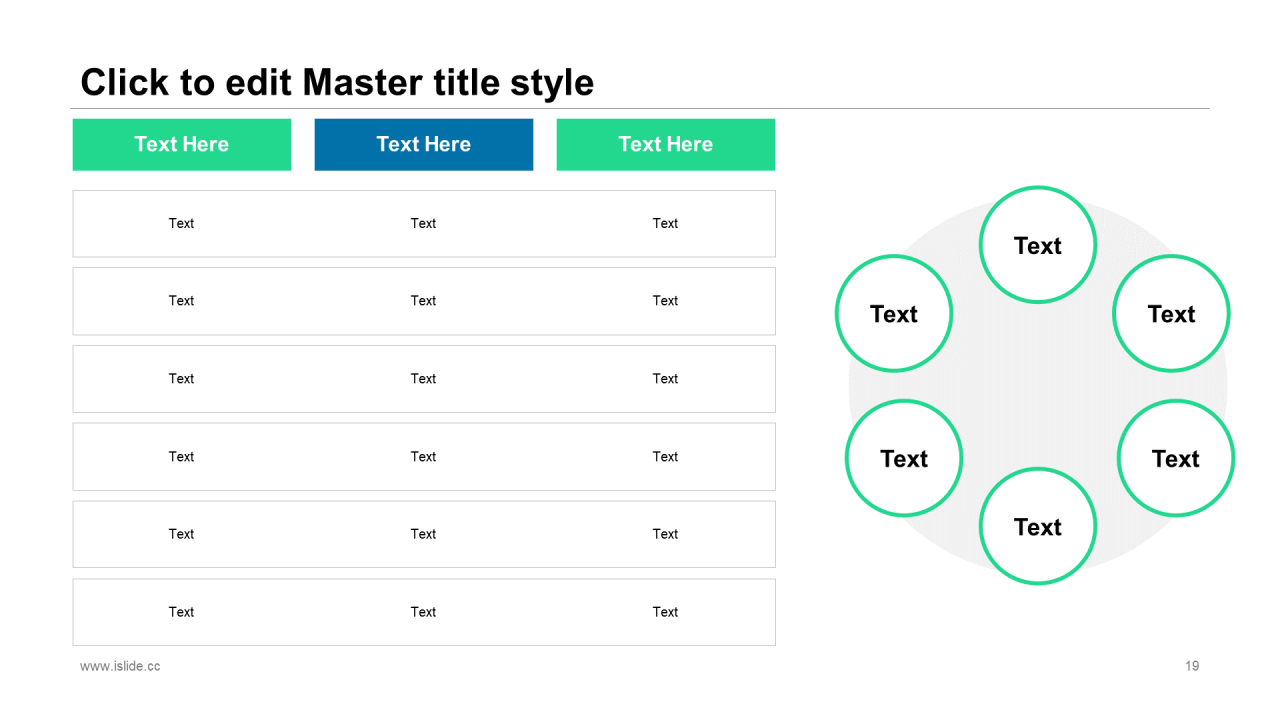Pick the lower-right 'Text' circle in the ring
1280x720 pixels.
point(1175,458)
